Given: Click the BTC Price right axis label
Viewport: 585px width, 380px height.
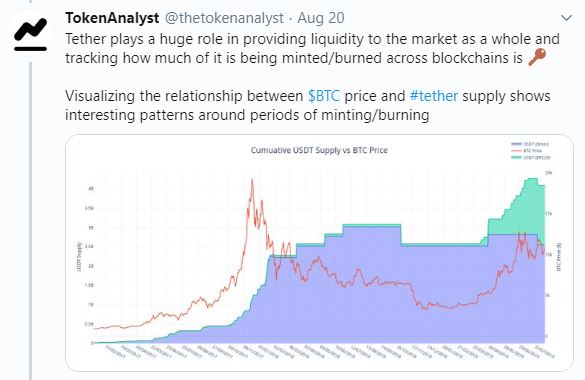Looking at the screenshot, I should pos(559,257).
